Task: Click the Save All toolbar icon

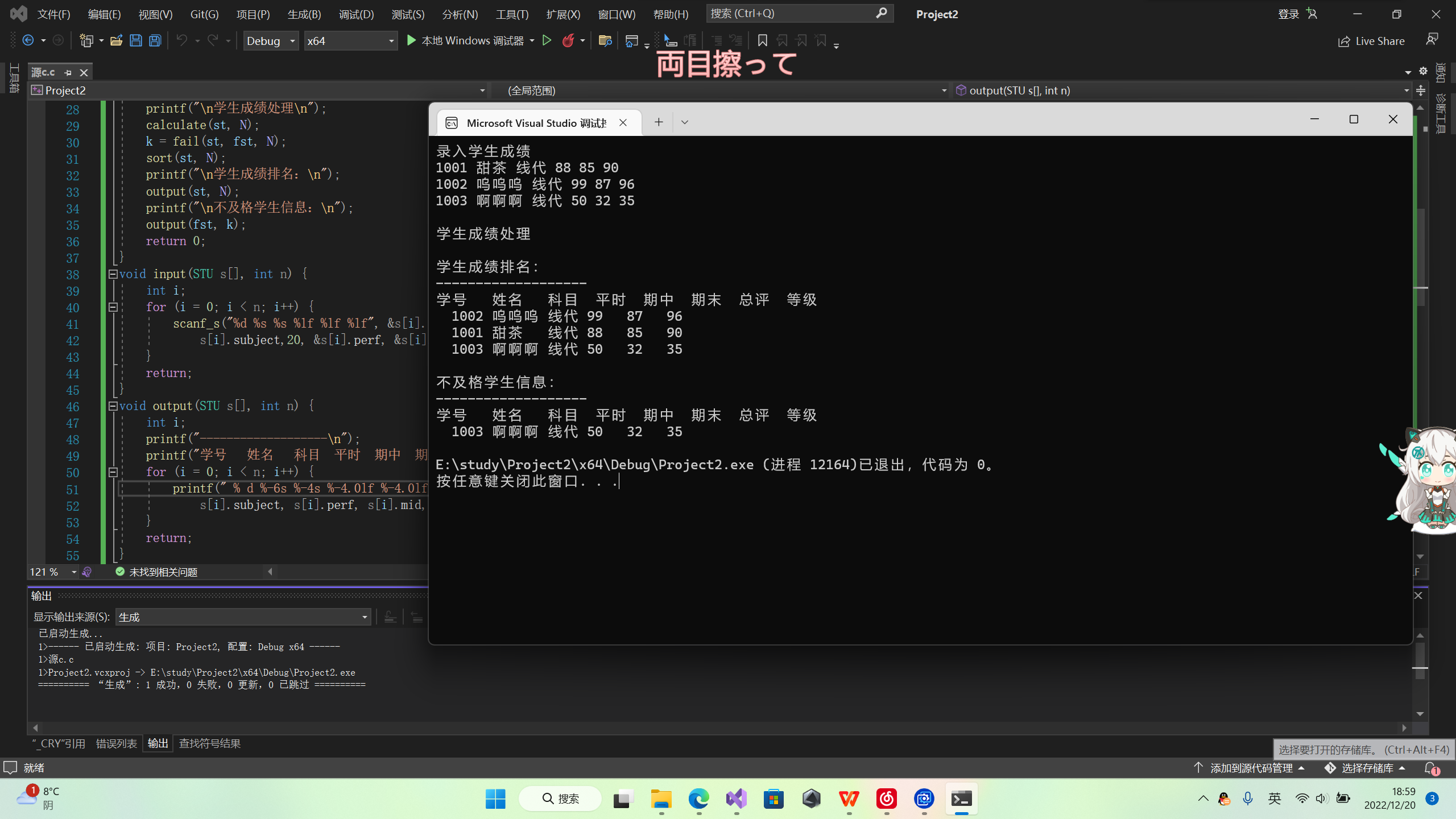Action: click(155, 40)
